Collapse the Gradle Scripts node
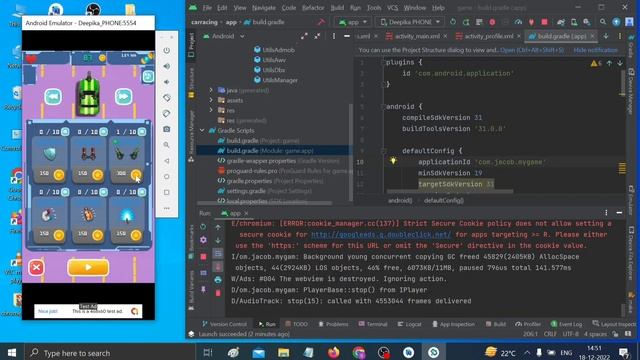640x360 pixels. [202, 131]
